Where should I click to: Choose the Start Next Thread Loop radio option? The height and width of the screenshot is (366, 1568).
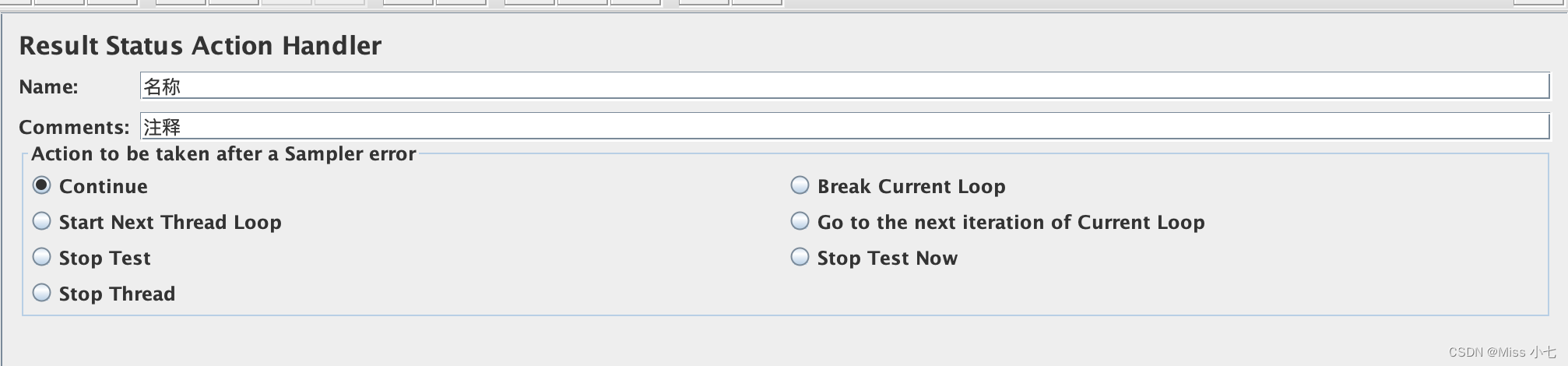[x=42, y=221]
